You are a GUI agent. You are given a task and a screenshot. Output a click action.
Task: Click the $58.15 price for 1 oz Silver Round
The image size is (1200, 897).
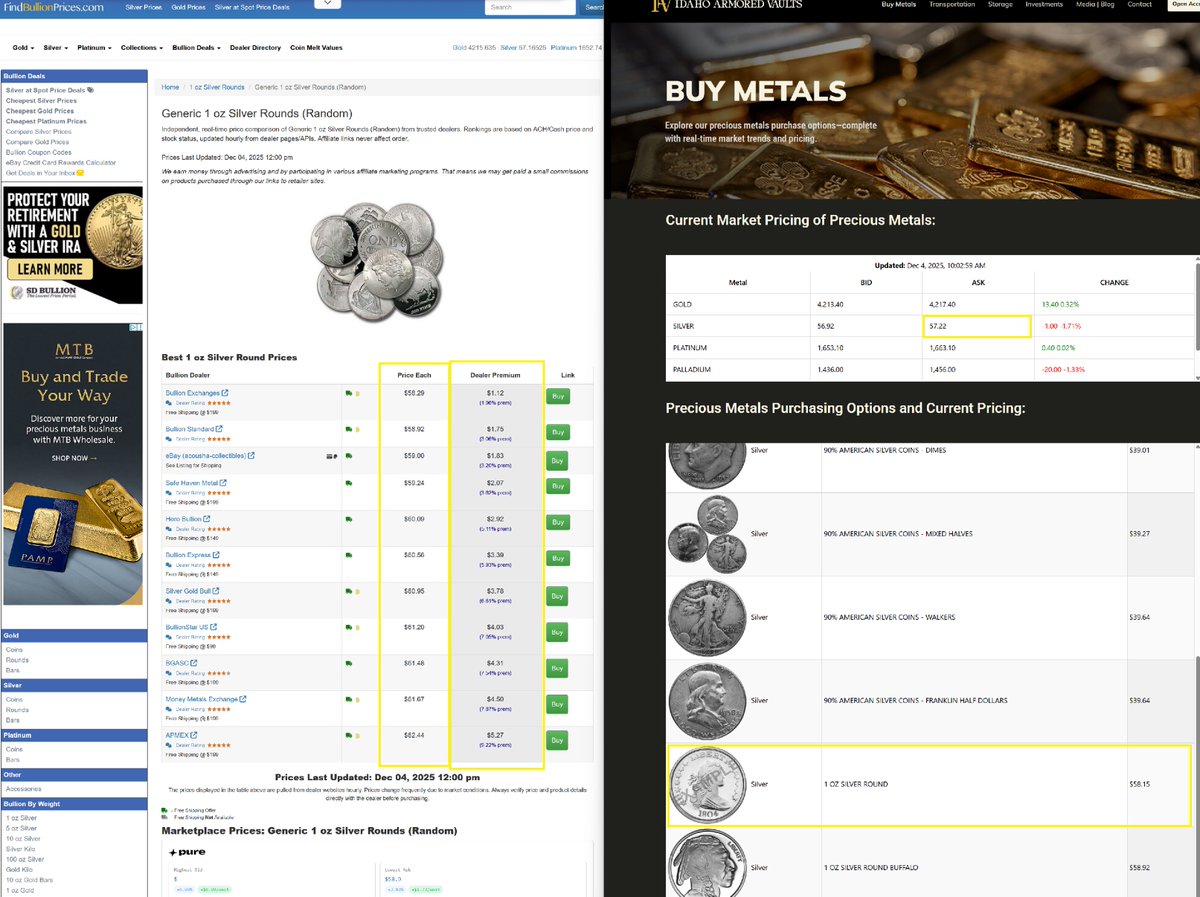[x=1139, y=784]
